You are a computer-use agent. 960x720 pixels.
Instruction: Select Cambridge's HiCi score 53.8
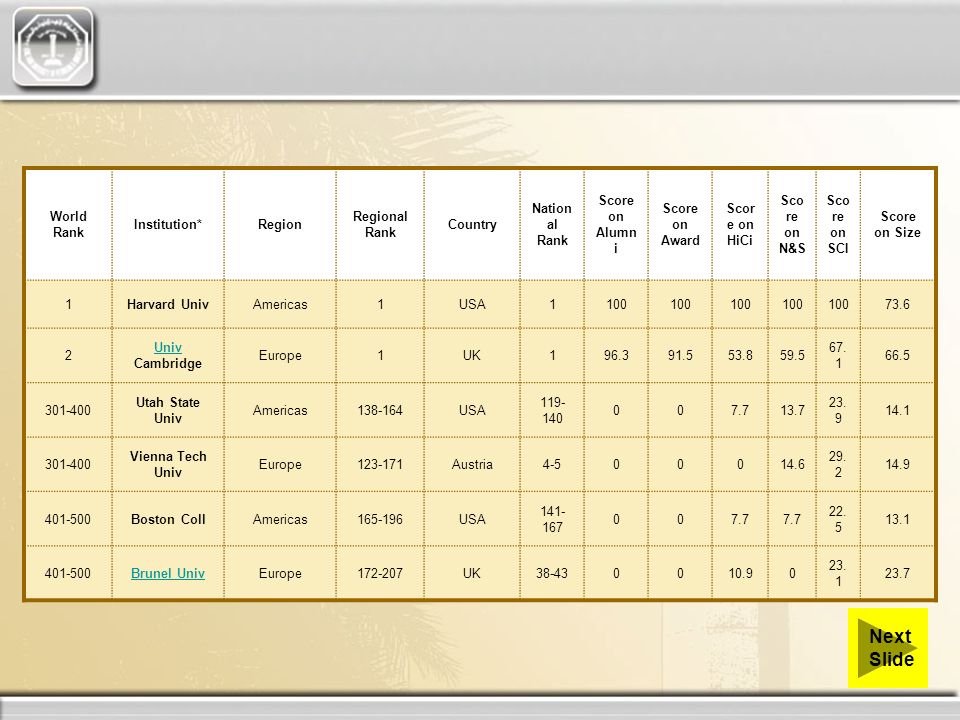(740, 355)
